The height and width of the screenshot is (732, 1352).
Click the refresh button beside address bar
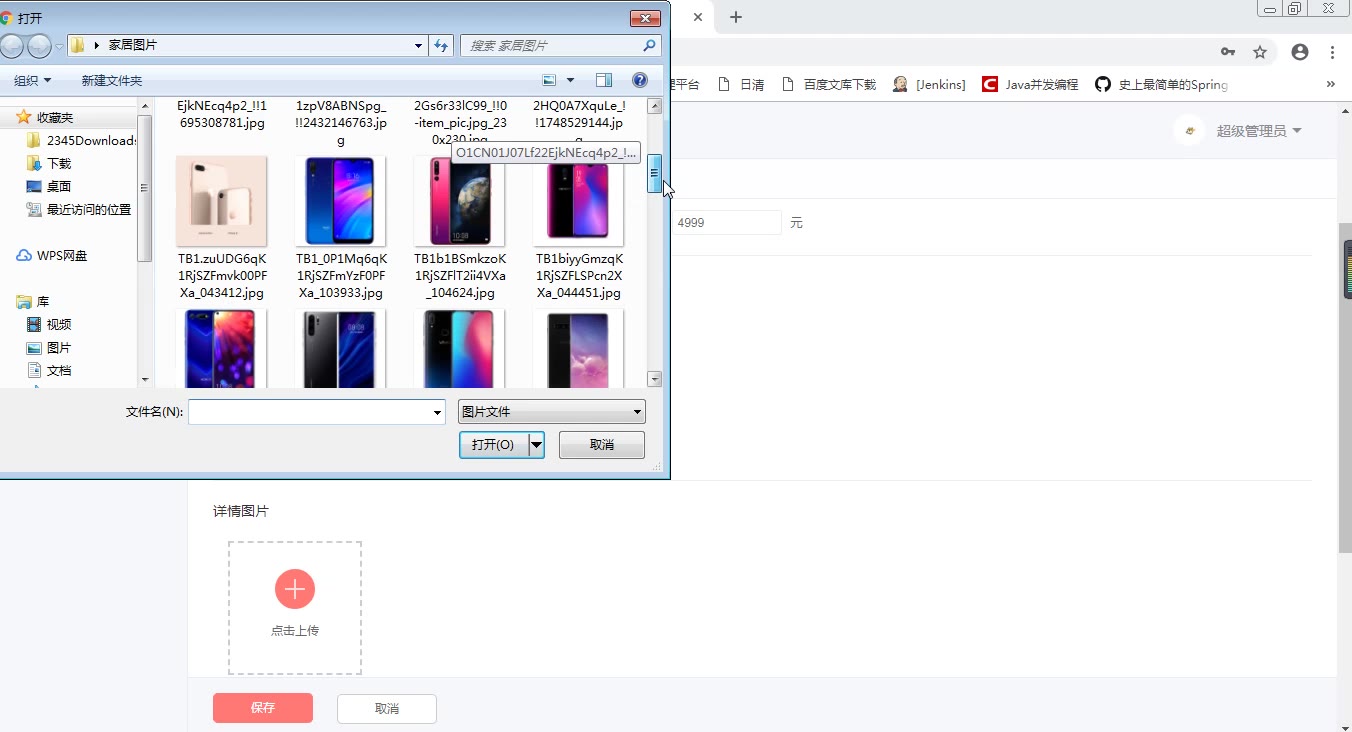pyautogui.click(x=442, y=45)
